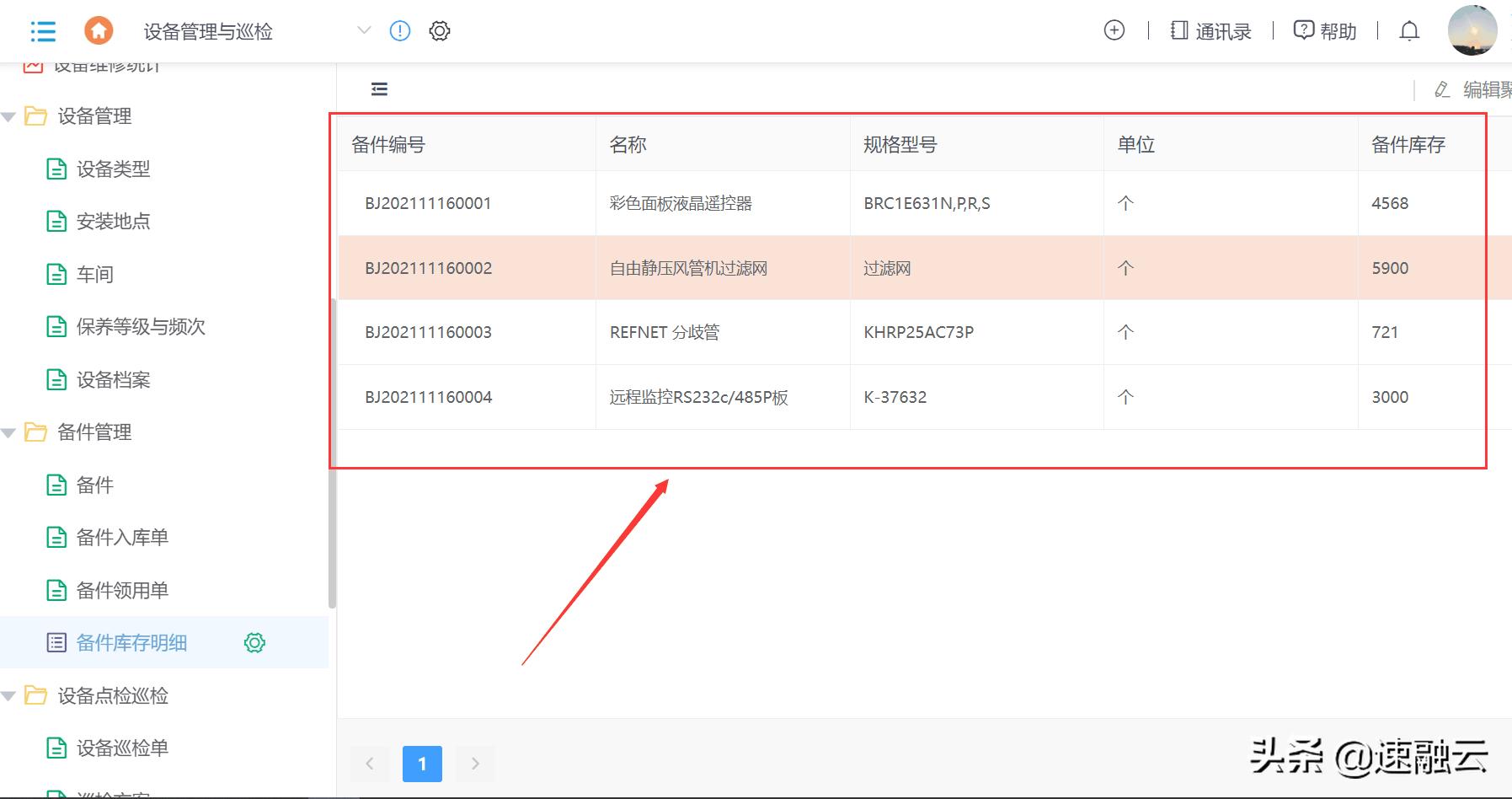The image size is (1512, 799).
Task: Open the hamburger navigation menu at top left
Action: pos(42,30)
